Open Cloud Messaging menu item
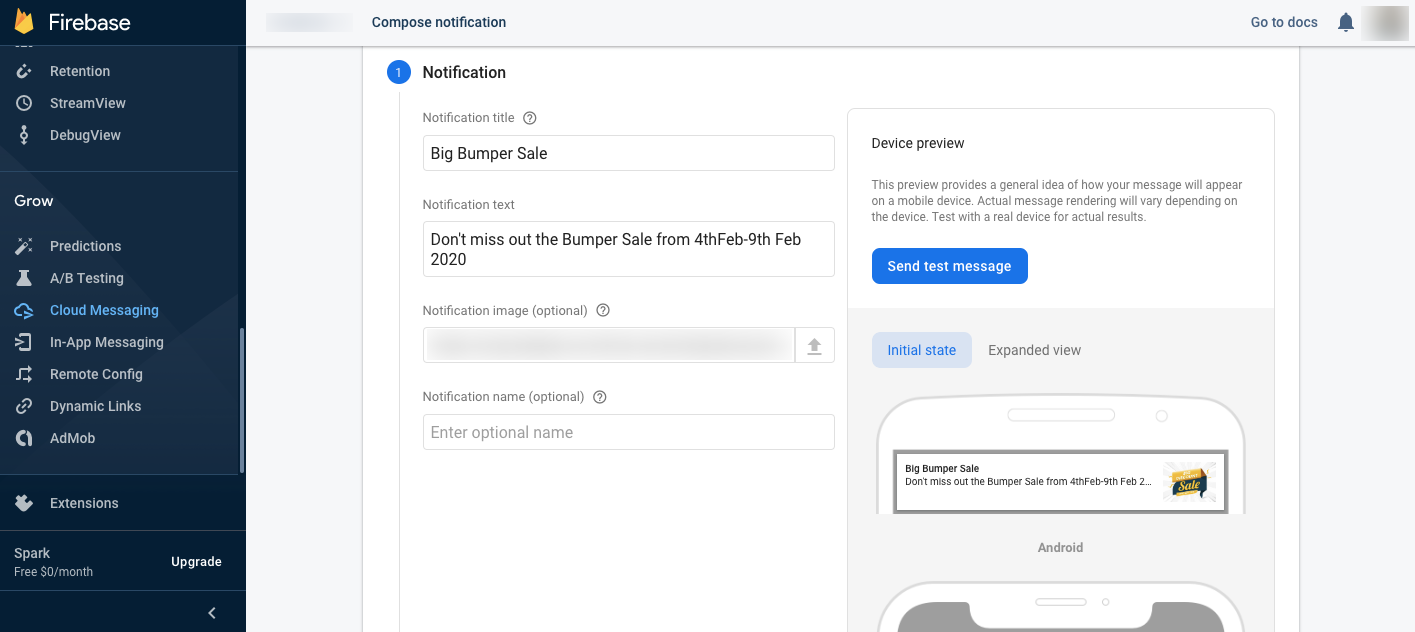The width and height of the screenshot is (1415, 632). 104,310
